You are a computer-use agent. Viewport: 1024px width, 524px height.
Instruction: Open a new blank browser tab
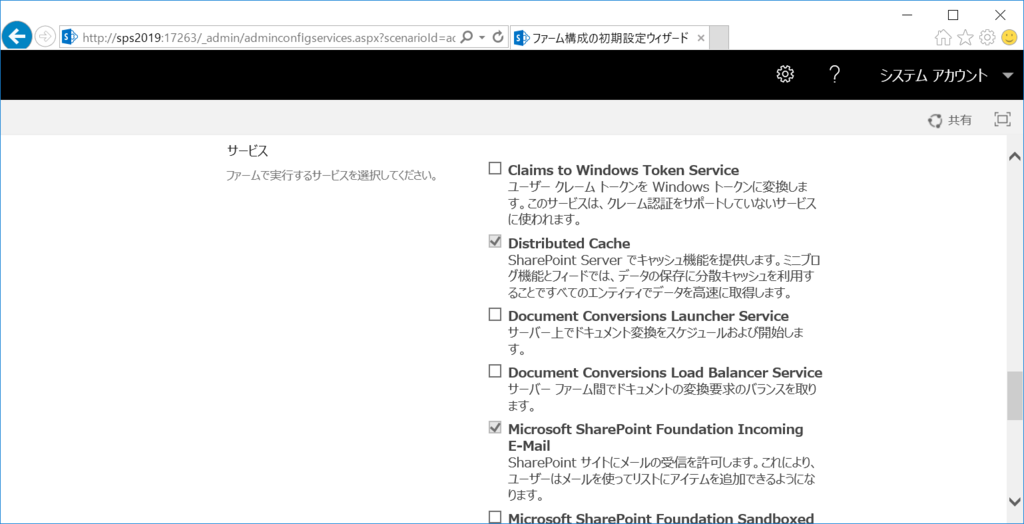tap(719, 38)
